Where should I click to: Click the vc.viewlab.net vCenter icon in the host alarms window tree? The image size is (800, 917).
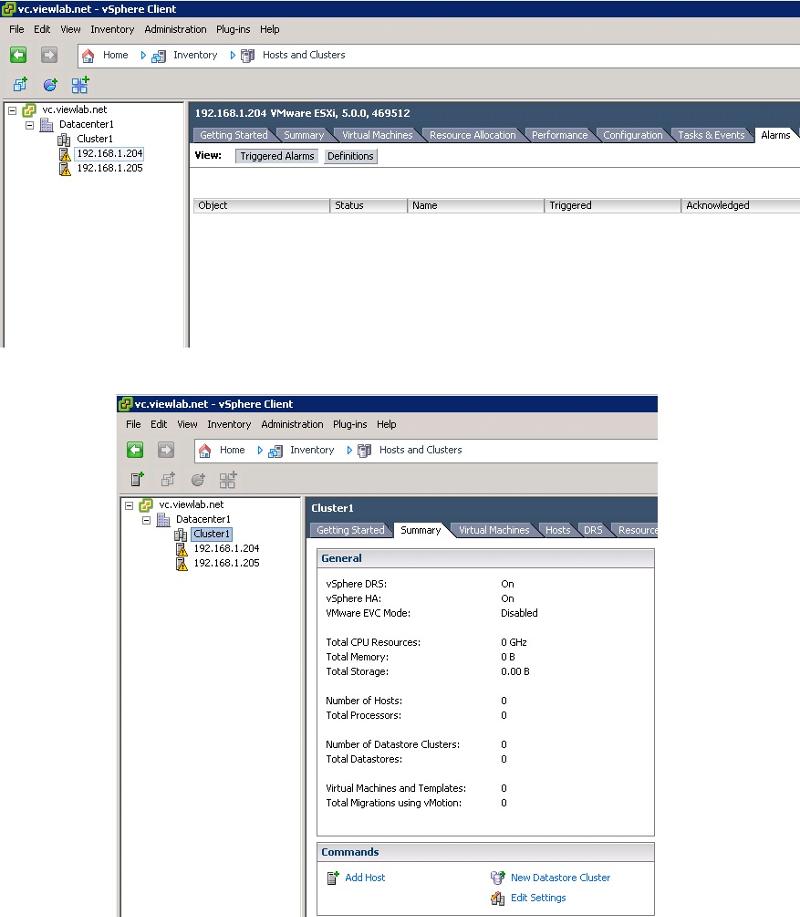pyautogui.click(x=29, y=110)
